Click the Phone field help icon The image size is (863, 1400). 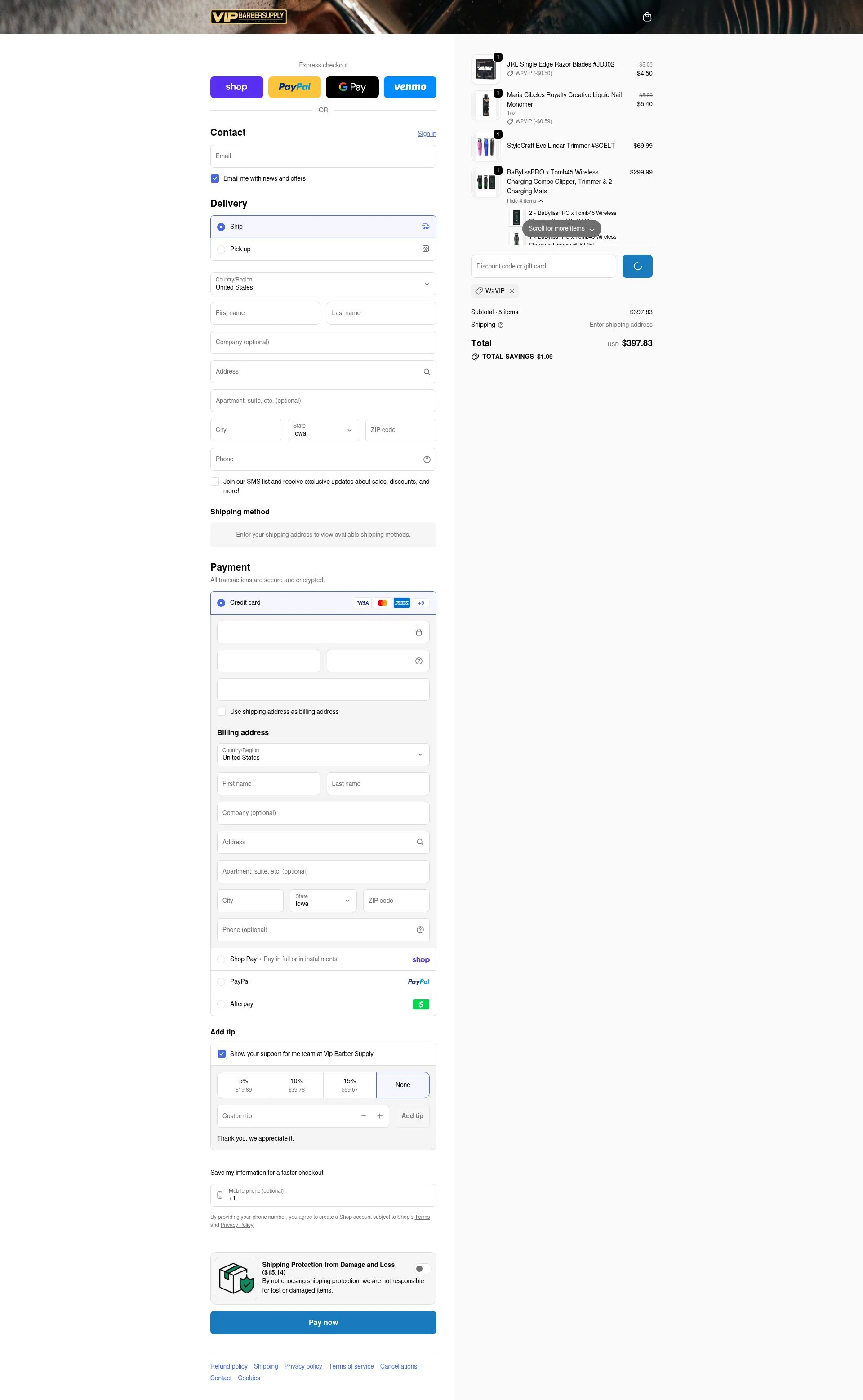coord(427,459)
